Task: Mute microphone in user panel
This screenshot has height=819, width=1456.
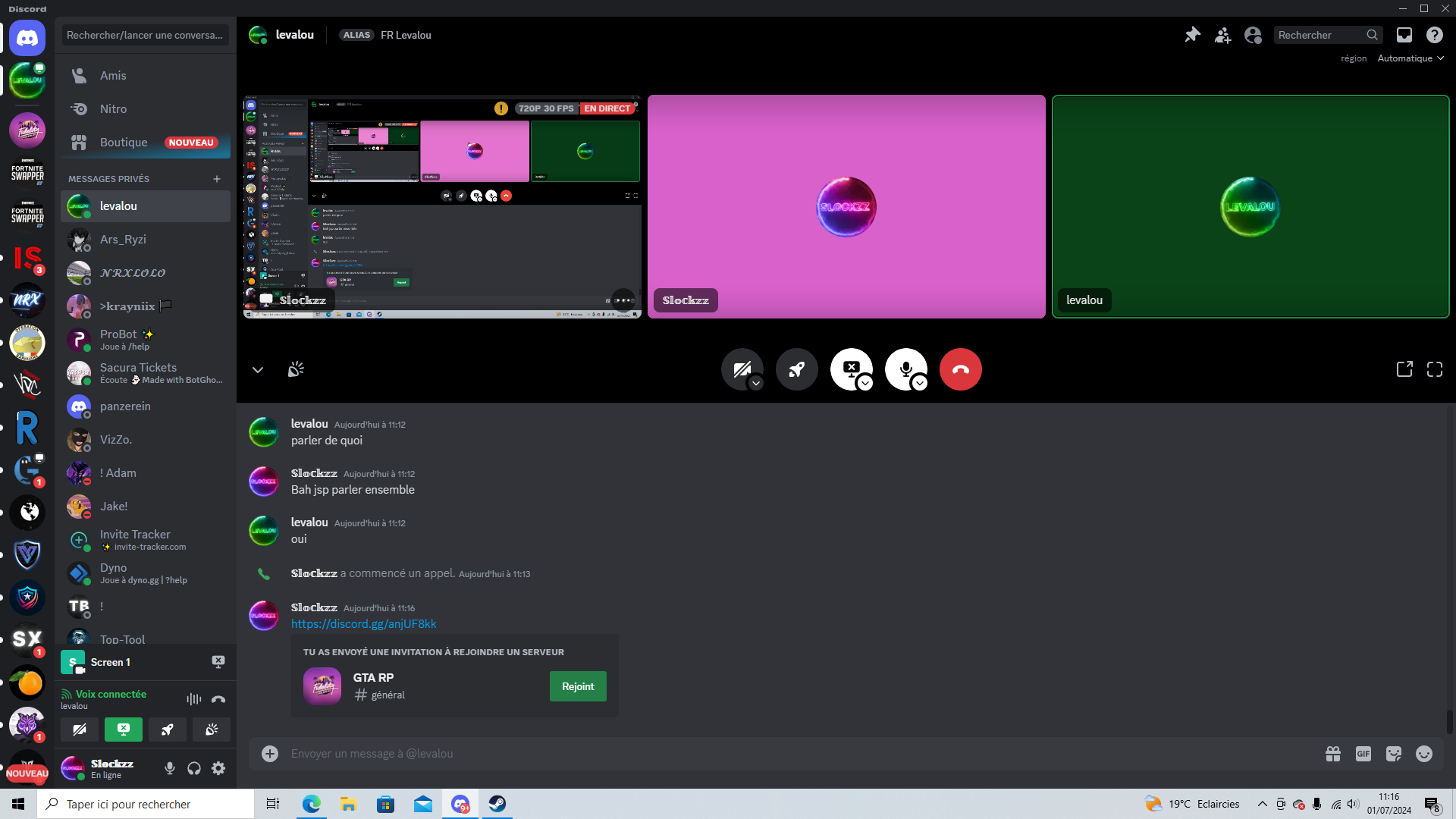Action: (170, 768)
